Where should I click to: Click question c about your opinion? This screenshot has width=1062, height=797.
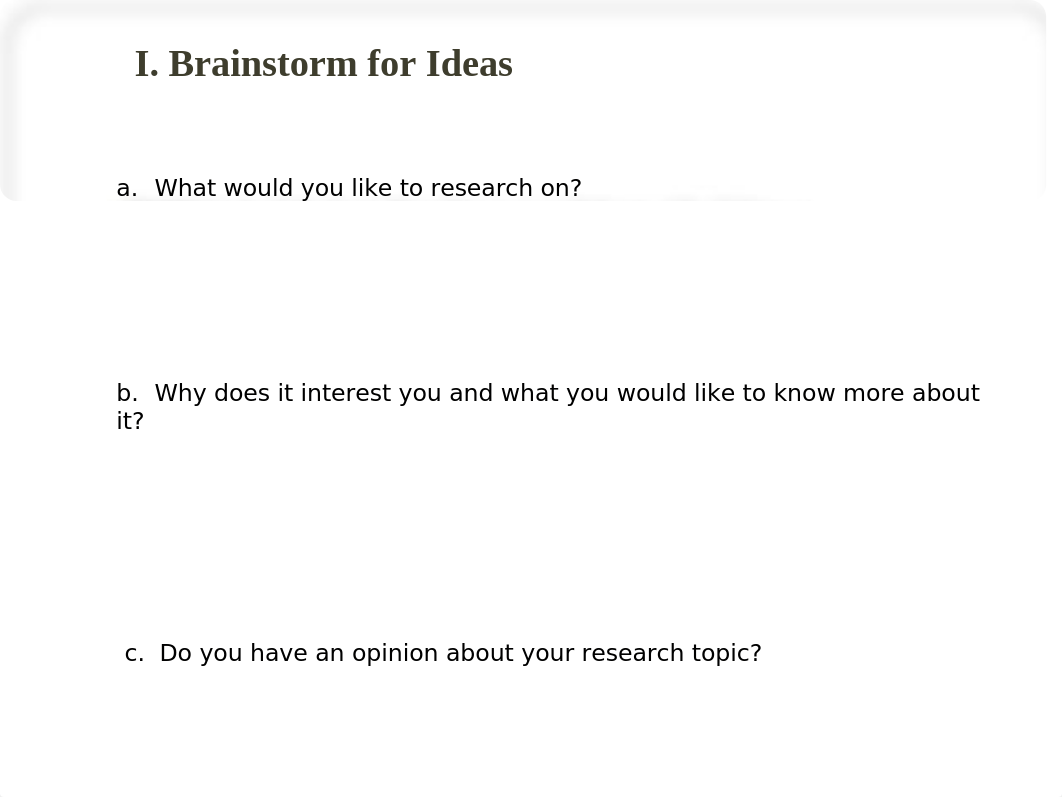(x=443, y=653)
